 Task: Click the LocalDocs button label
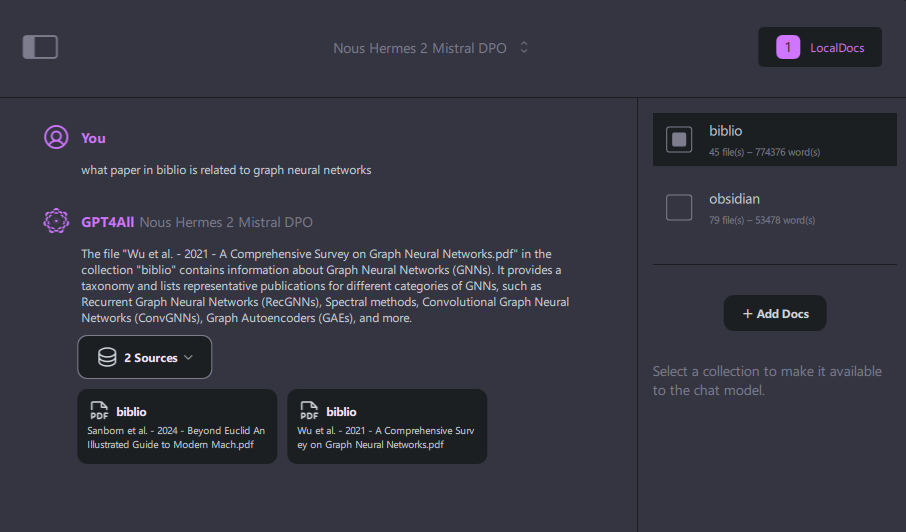point(837,48)
